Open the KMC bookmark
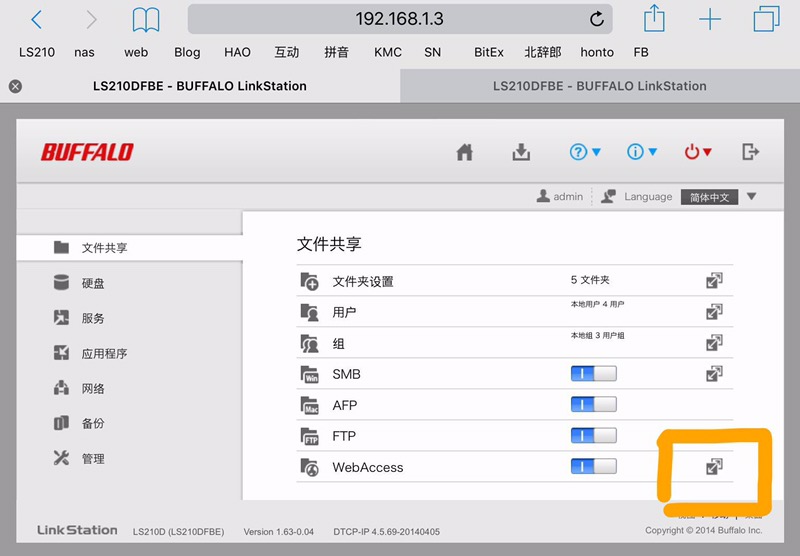Screen dimensions: 800x556 point(388,53)
